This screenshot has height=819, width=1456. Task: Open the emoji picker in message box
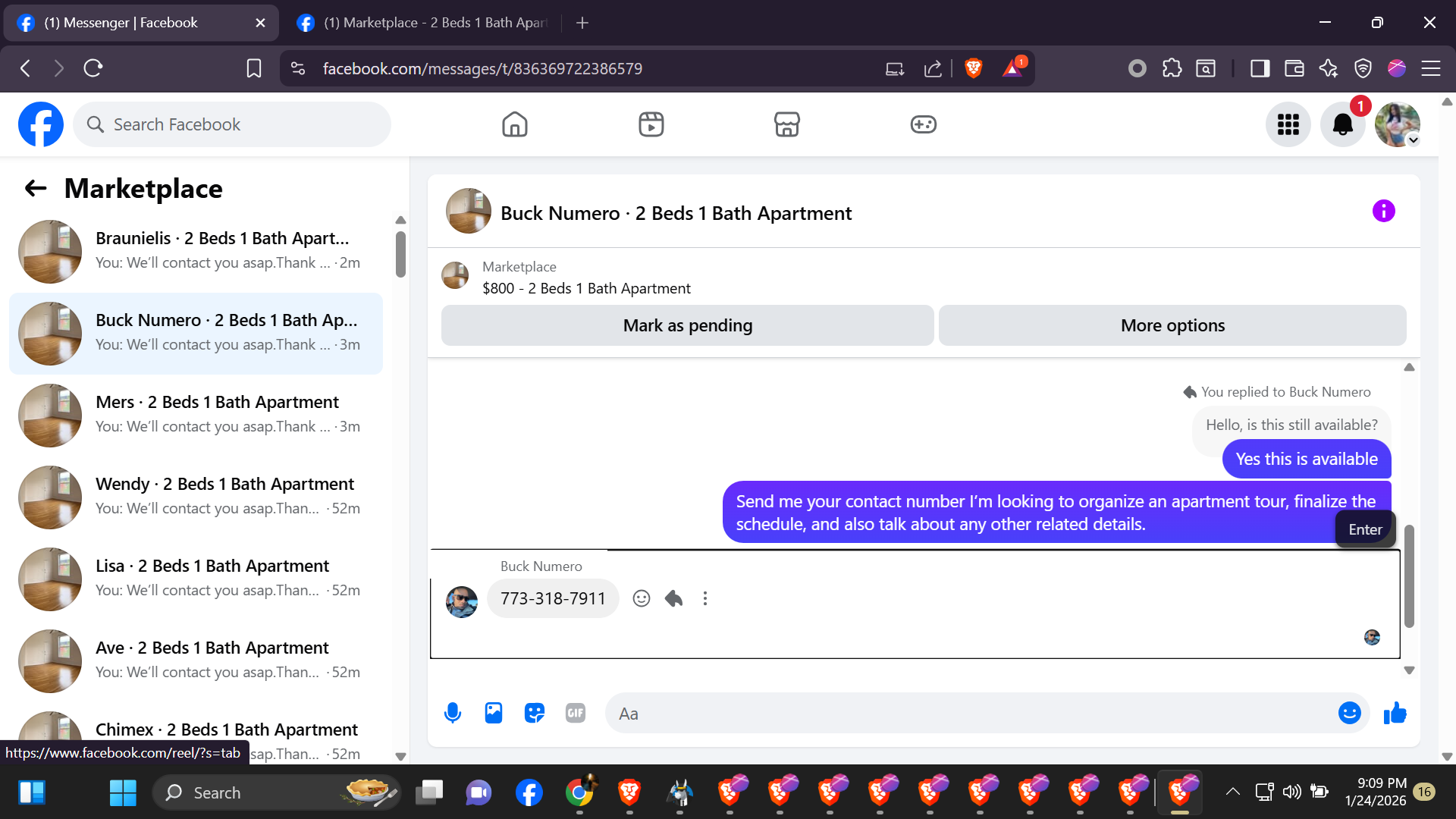(1349, 713)
